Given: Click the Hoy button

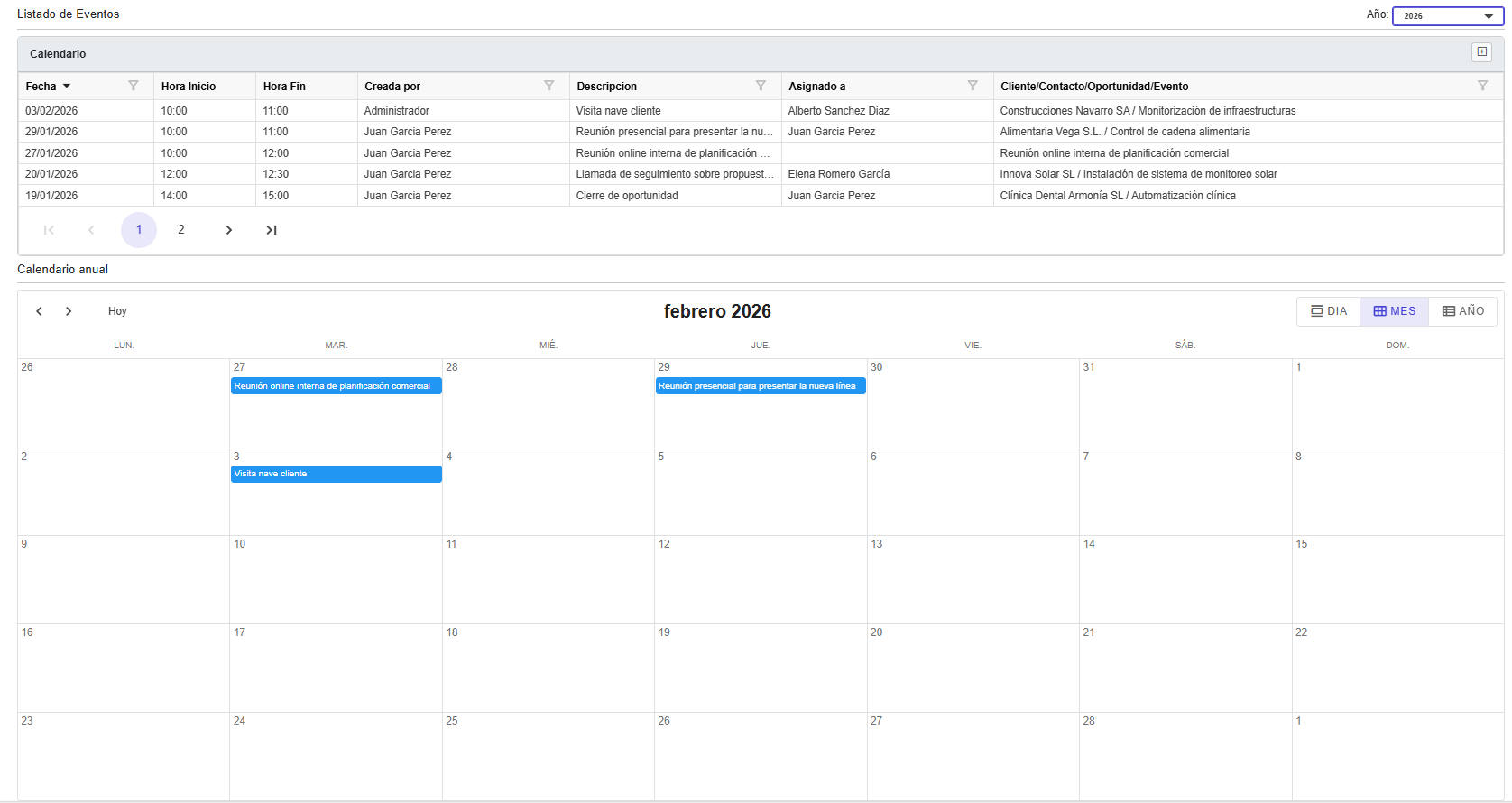Looking at the screenshot, I should (117, 311).
